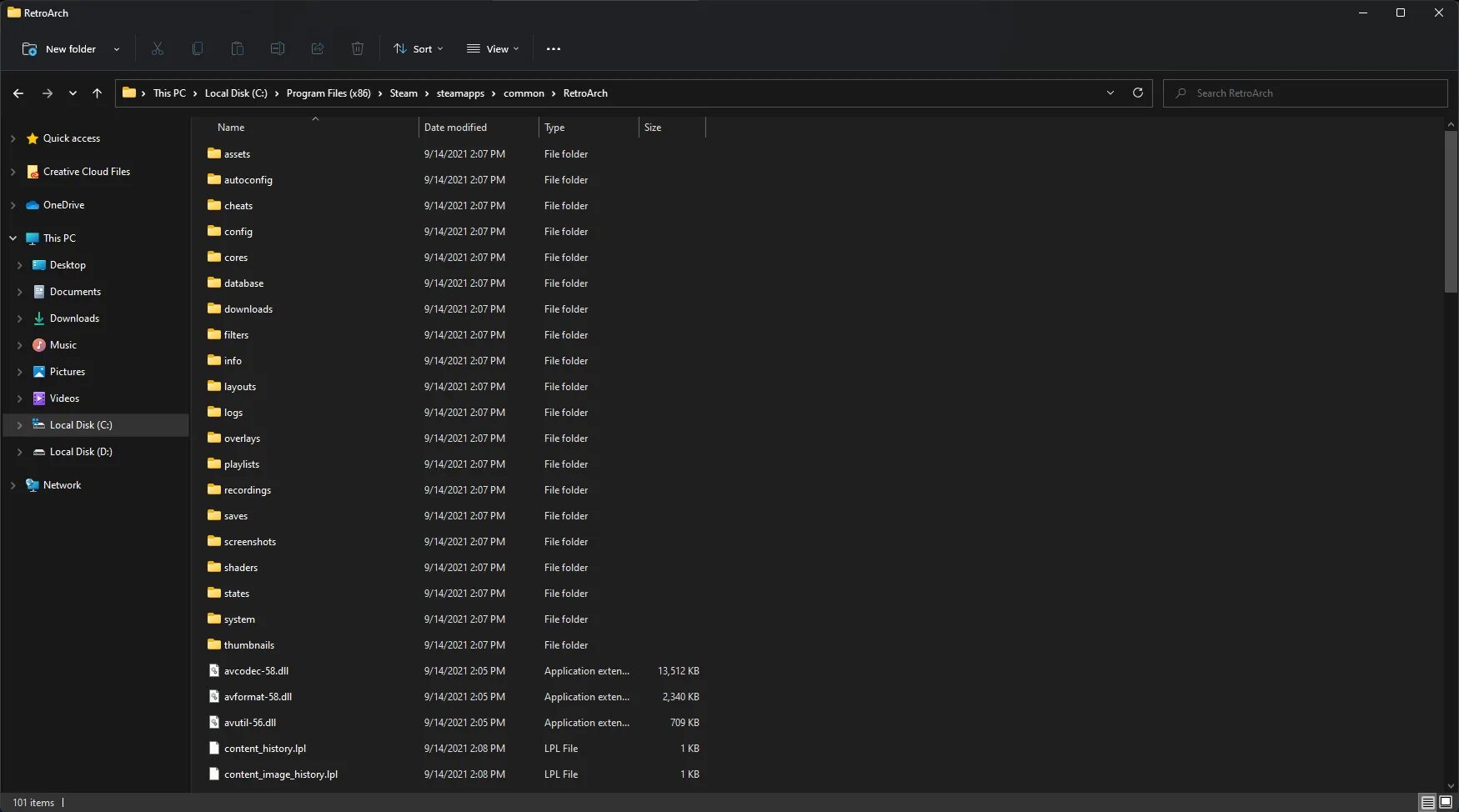Screen dimensions: 1459x812
Task: Click Local Disk (C:) breadcrumb
Action: coord(236,93)
